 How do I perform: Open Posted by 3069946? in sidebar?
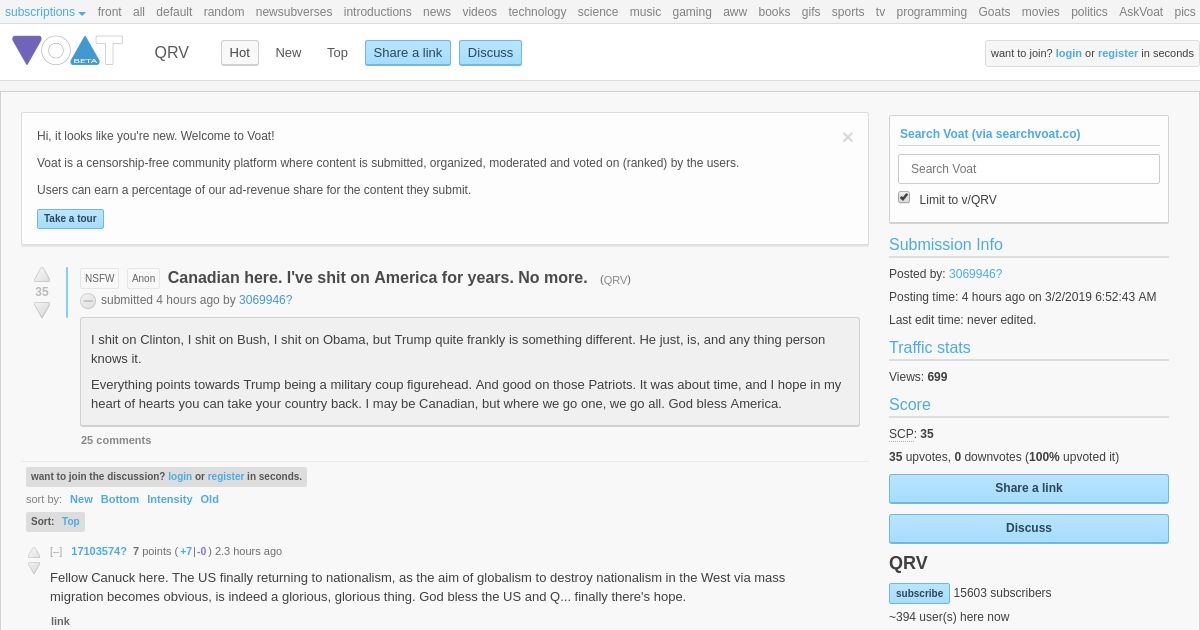[975, 274]
